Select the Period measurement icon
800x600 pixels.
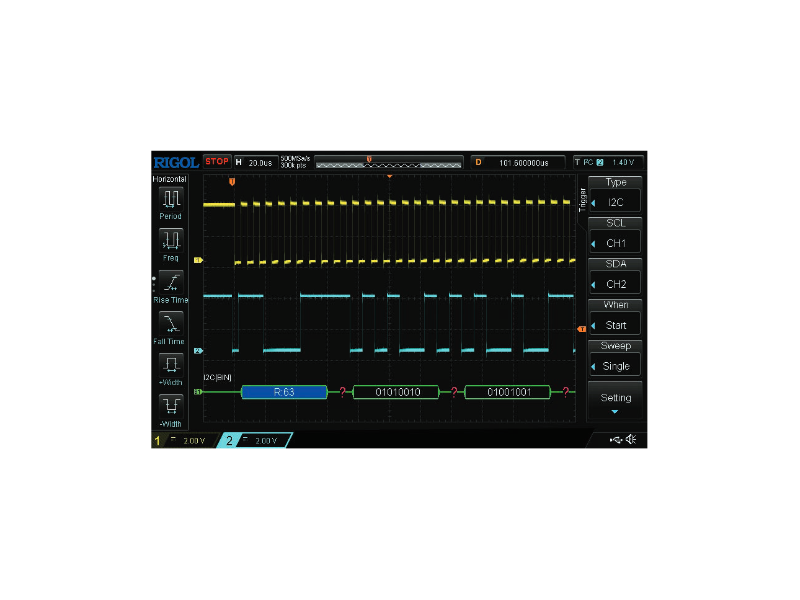click(x=171, y=201)
